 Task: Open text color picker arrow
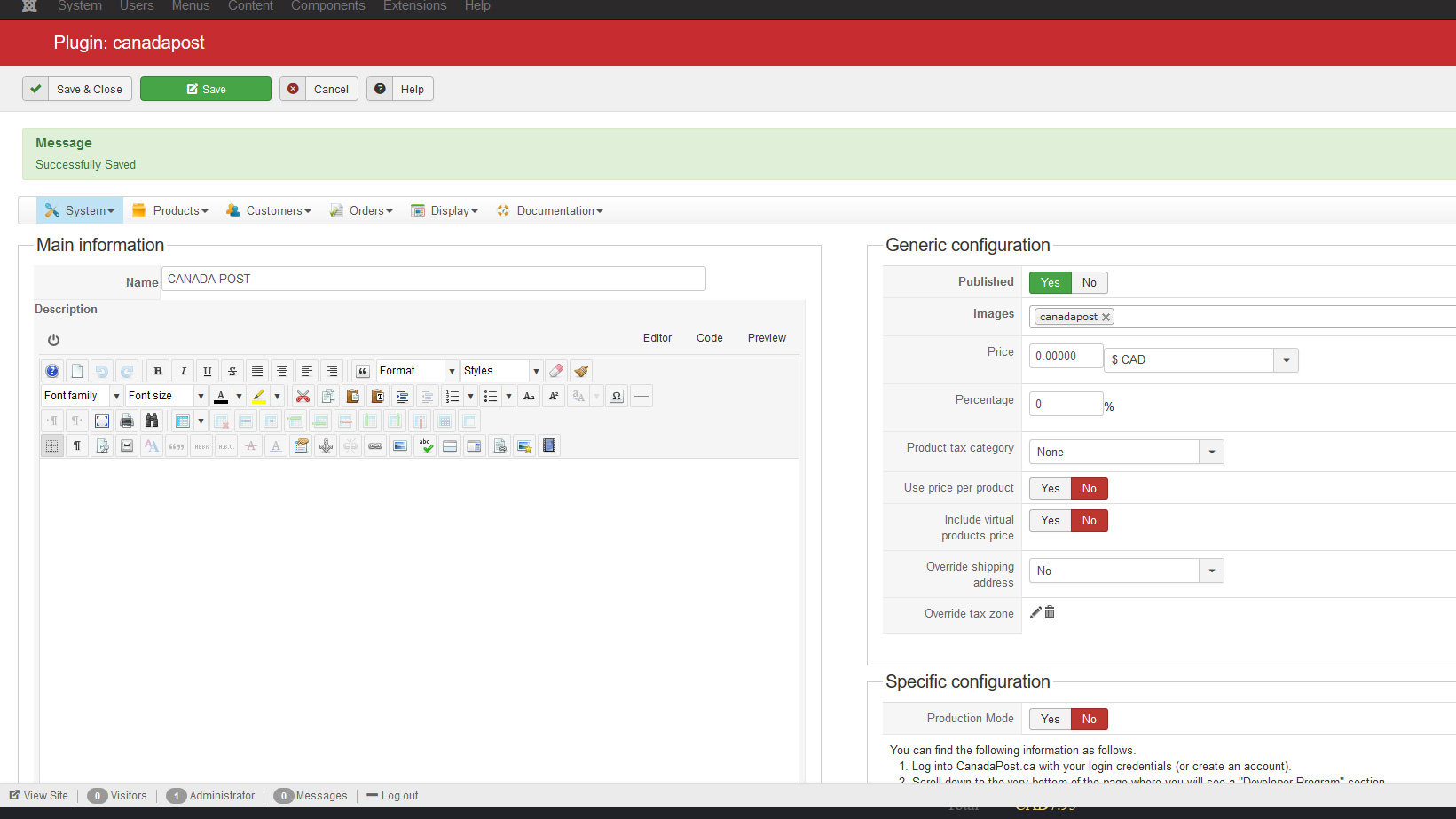pyautogui.click(x=240, y=396)
